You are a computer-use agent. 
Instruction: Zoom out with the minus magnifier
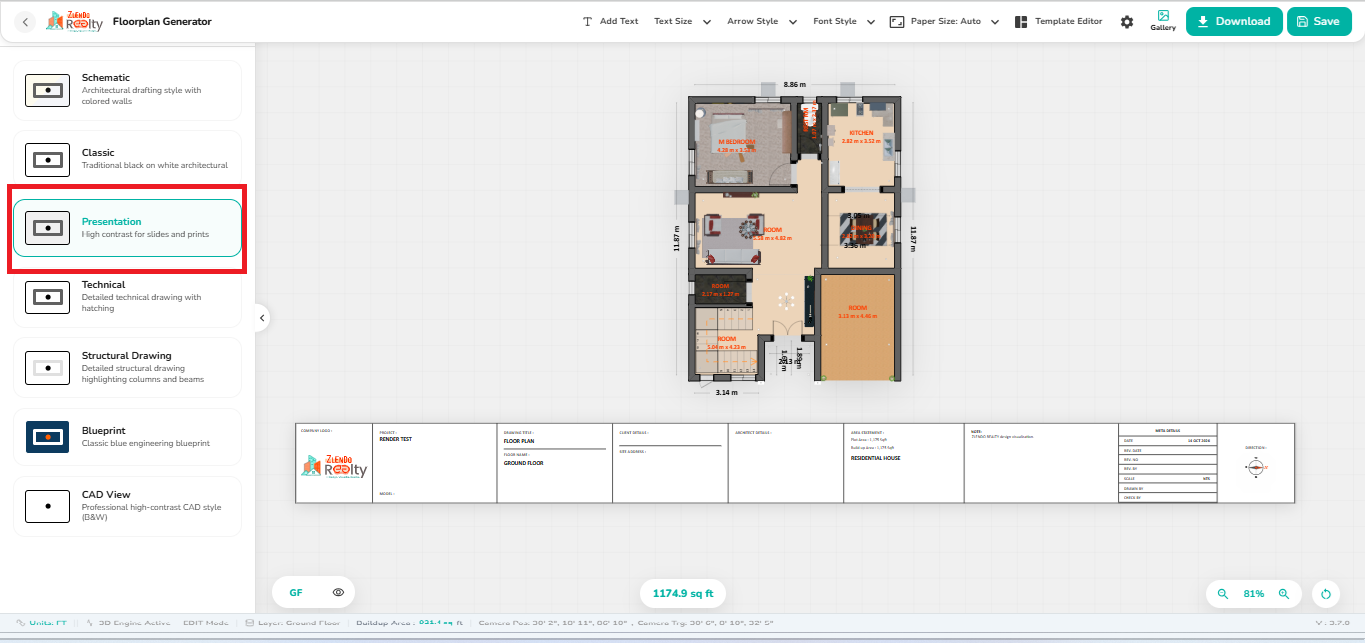(1222, 593)
